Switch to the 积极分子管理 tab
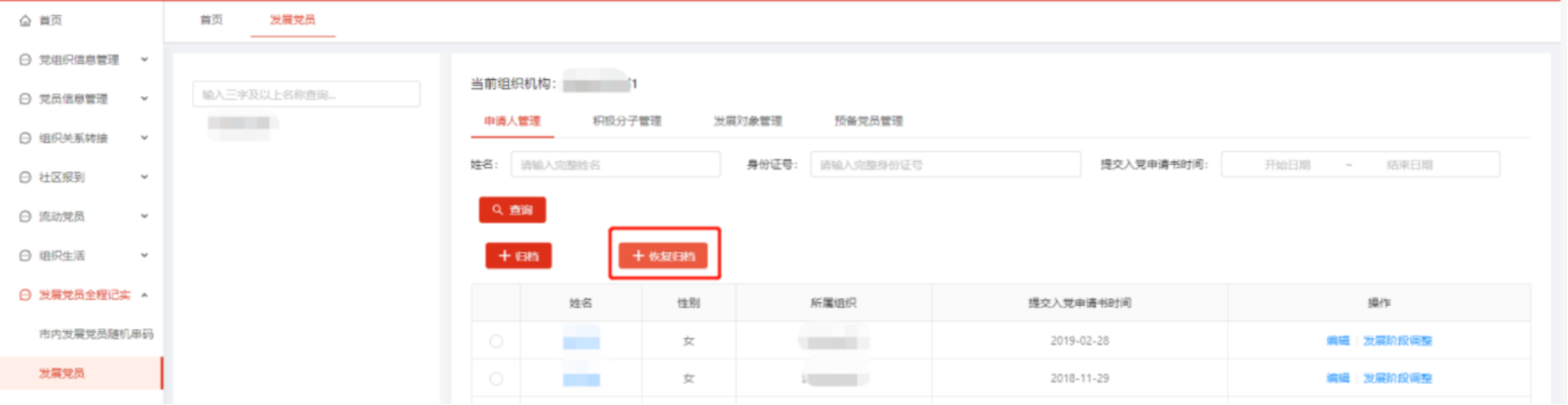1568x405 pixels. (x=627, y=121)
